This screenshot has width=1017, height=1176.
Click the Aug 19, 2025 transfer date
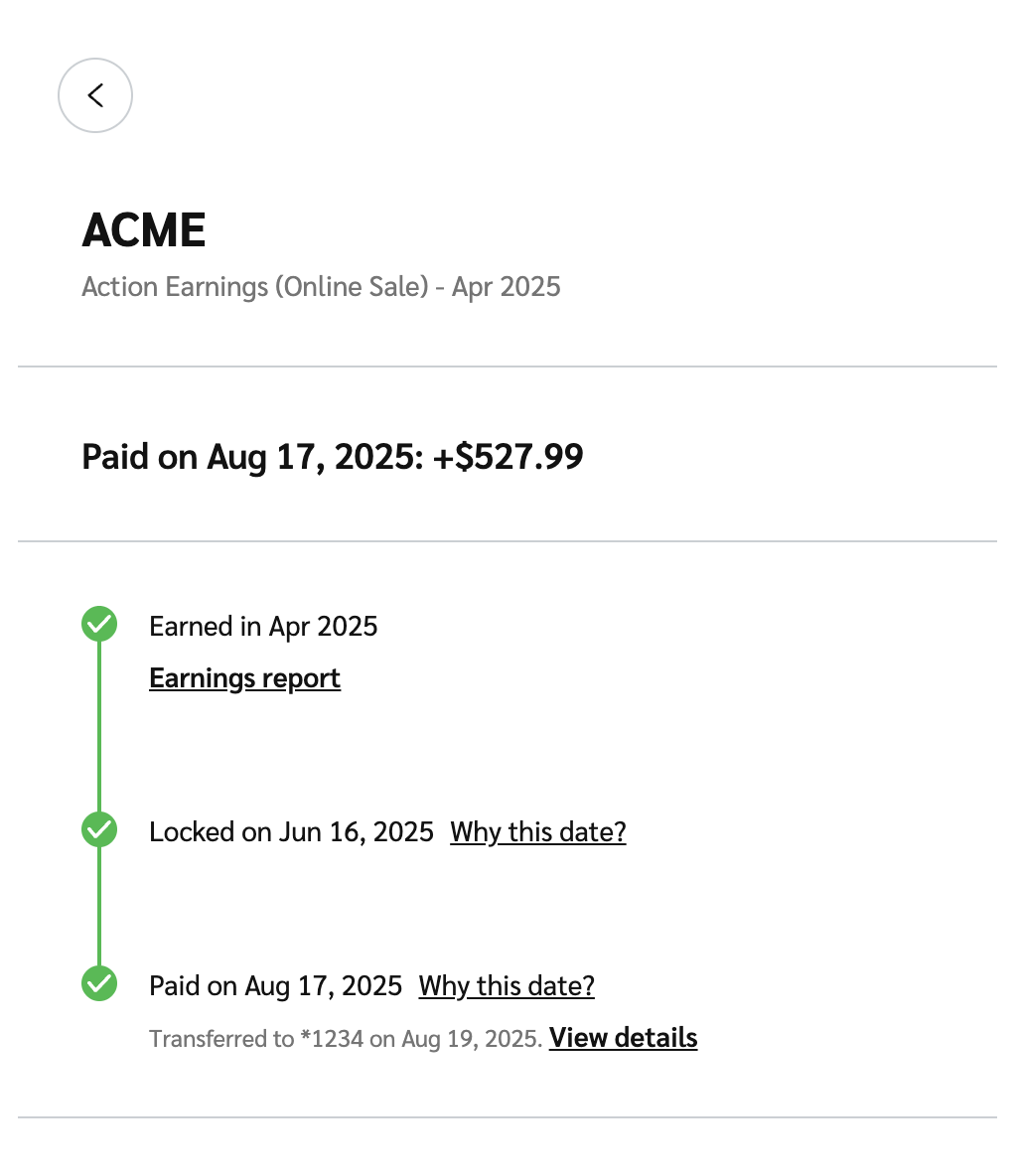(x=471, y=1039)
